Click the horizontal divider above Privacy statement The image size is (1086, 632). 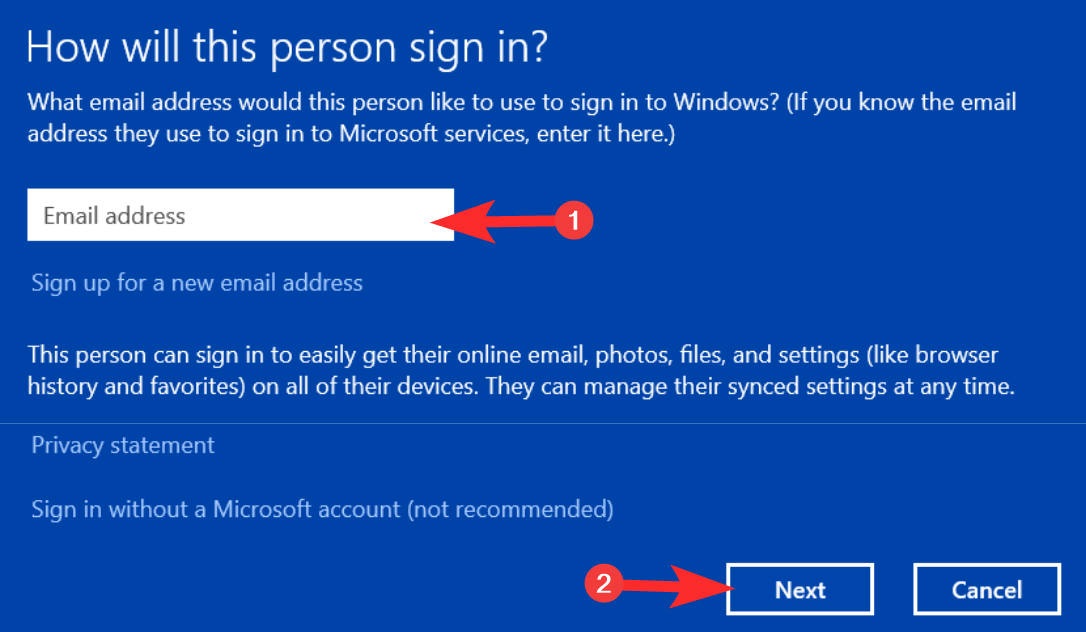pyautogui.click(x=543, y=423)
